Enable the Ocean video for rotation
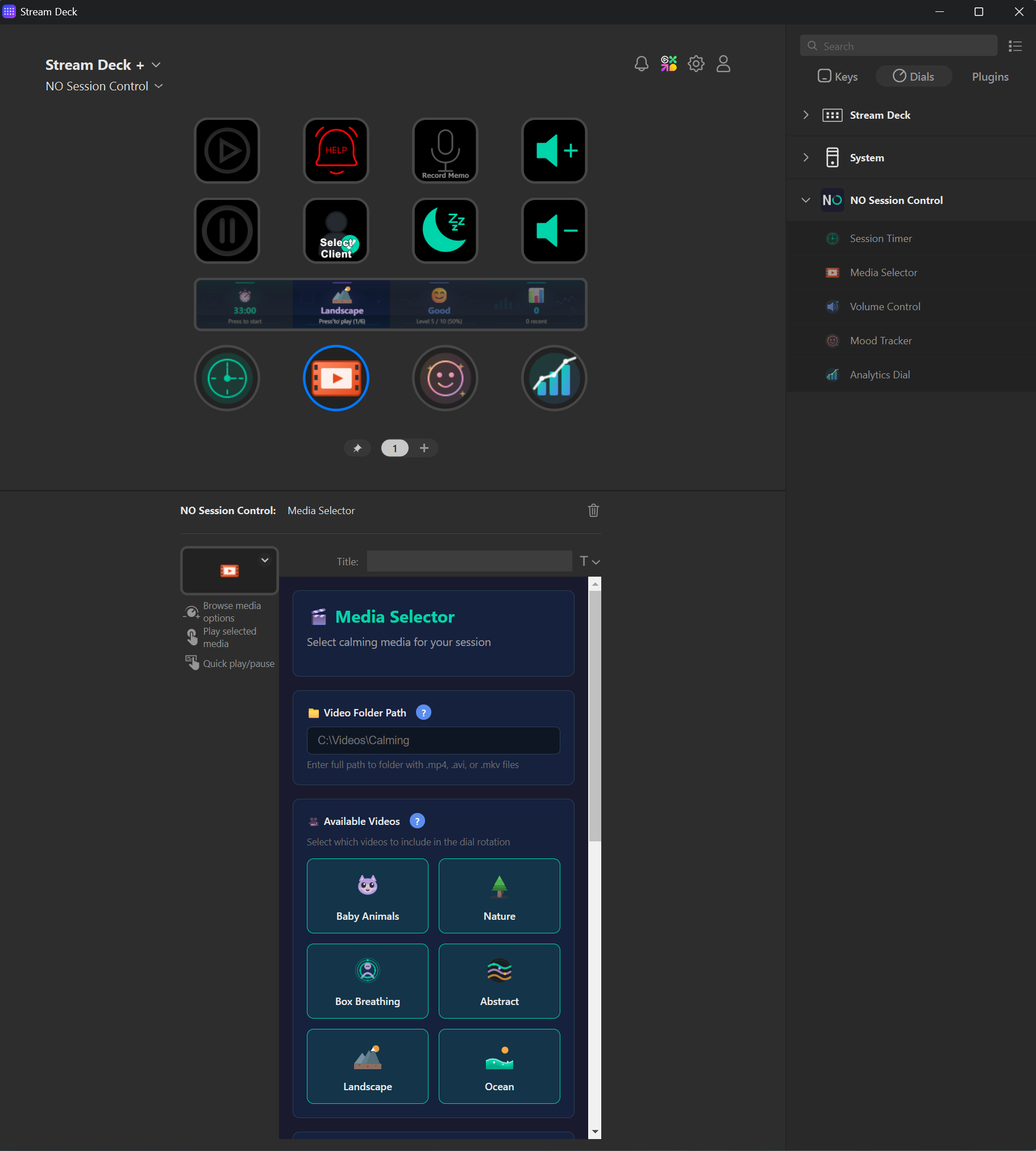This screenshot has height=1151, width=1036. 499,1066
